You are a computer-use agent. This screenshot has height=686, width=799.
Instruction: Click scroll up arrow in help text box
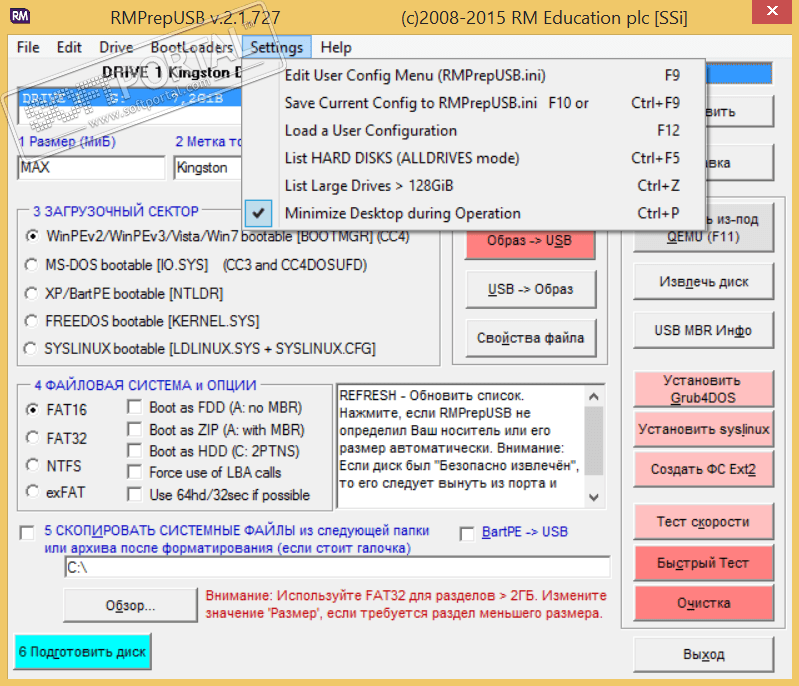[x=594, y=396]
